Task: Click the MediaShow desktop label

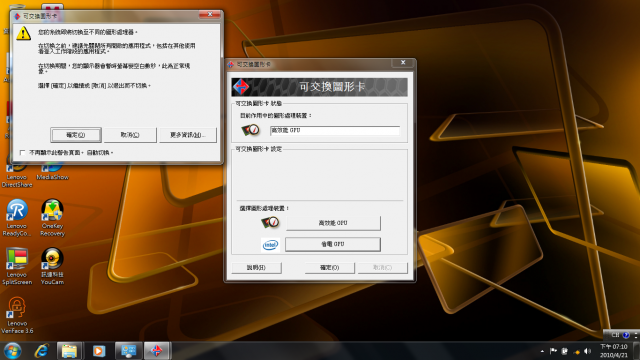Action: tap(52, 177)
